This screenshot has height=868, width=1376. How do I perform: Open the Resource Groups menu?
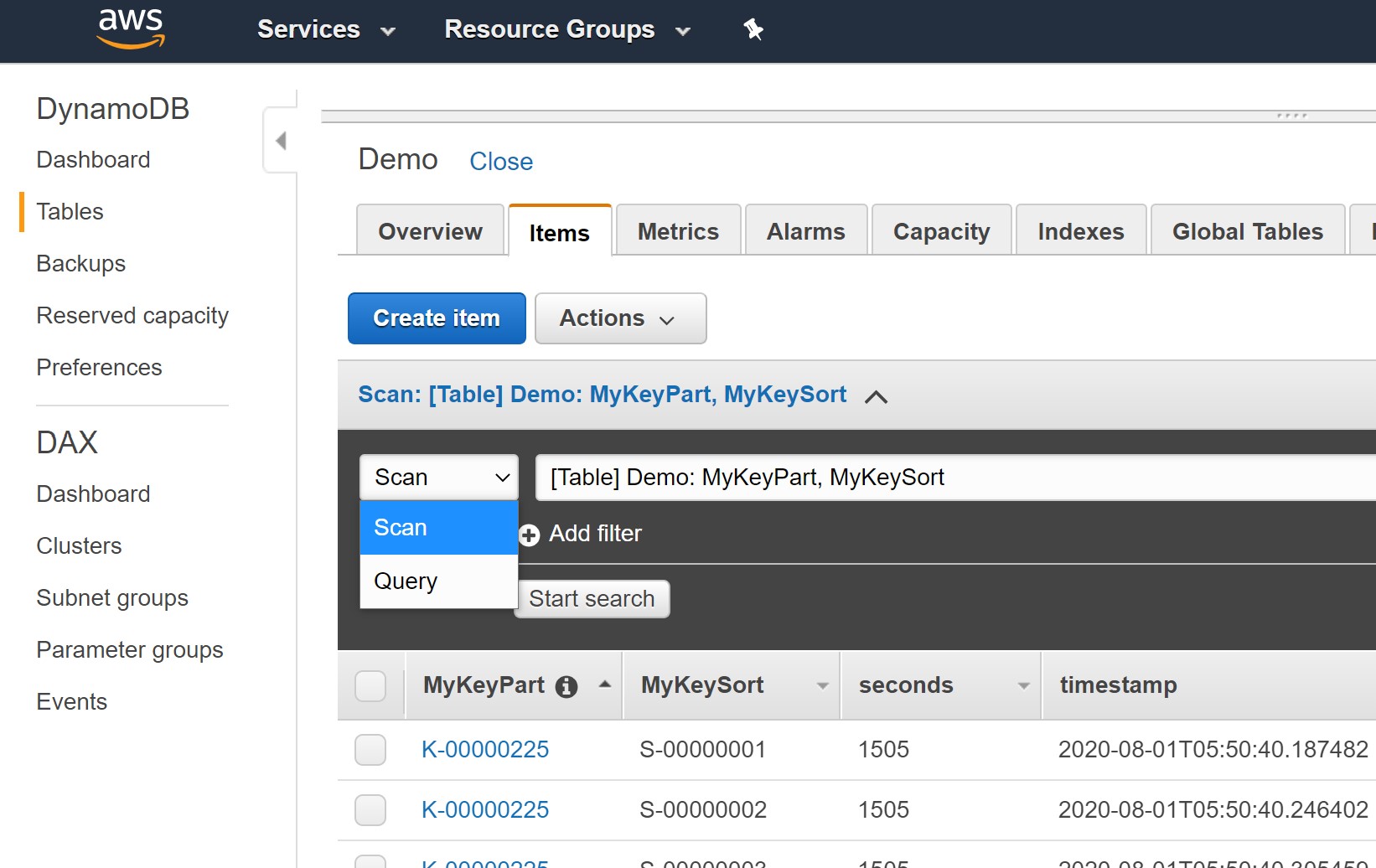coord(567,29)
